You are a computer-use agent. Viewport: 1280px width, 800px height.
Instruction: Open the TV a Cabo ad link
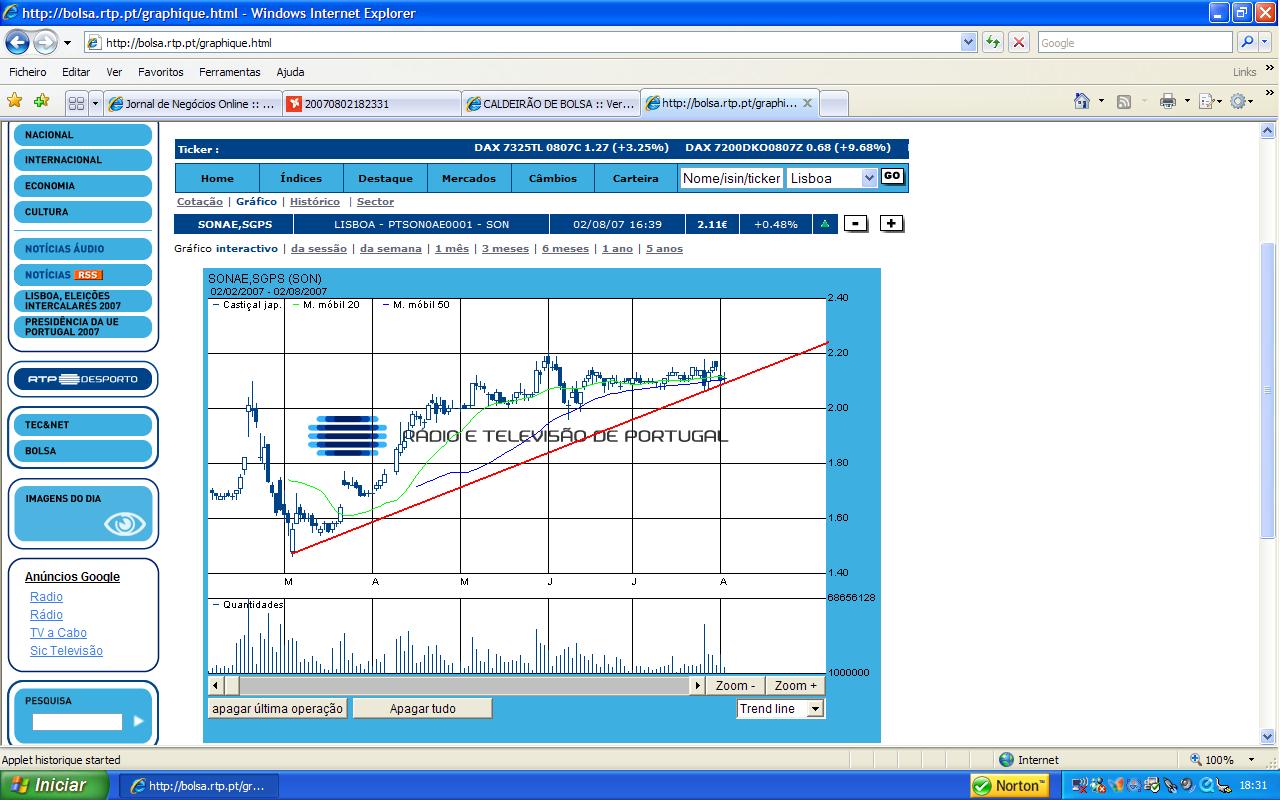(58, 633)
